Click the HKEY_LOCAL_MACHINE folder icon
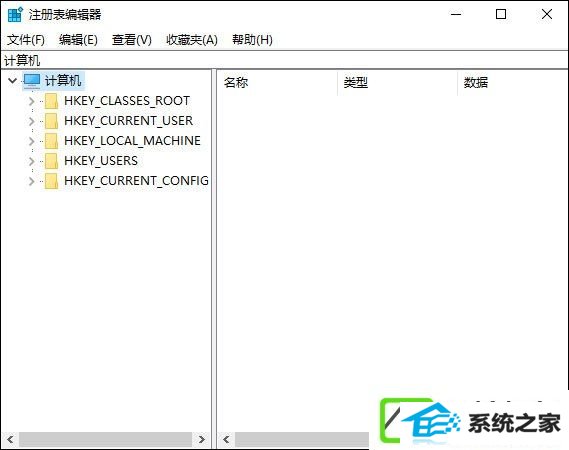The width and height of the screenshot is (569, 450). click(x=52, y=141)
